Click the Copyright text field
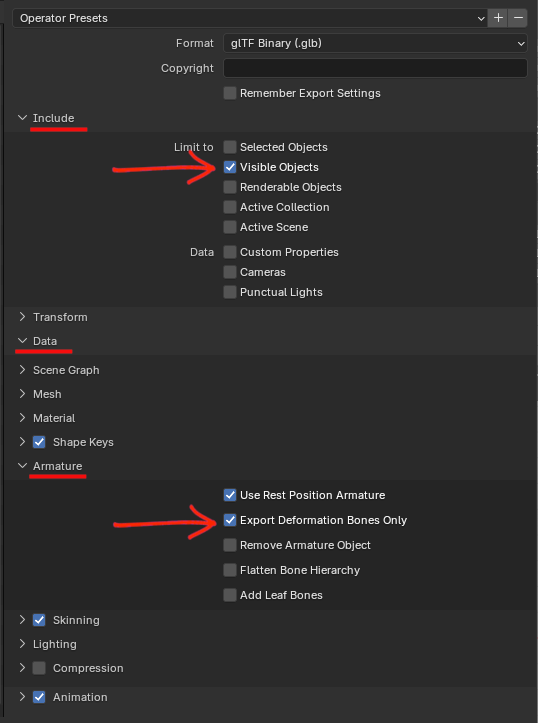The height and width of the screenshot is (723, 538). [x=375, y=68]
